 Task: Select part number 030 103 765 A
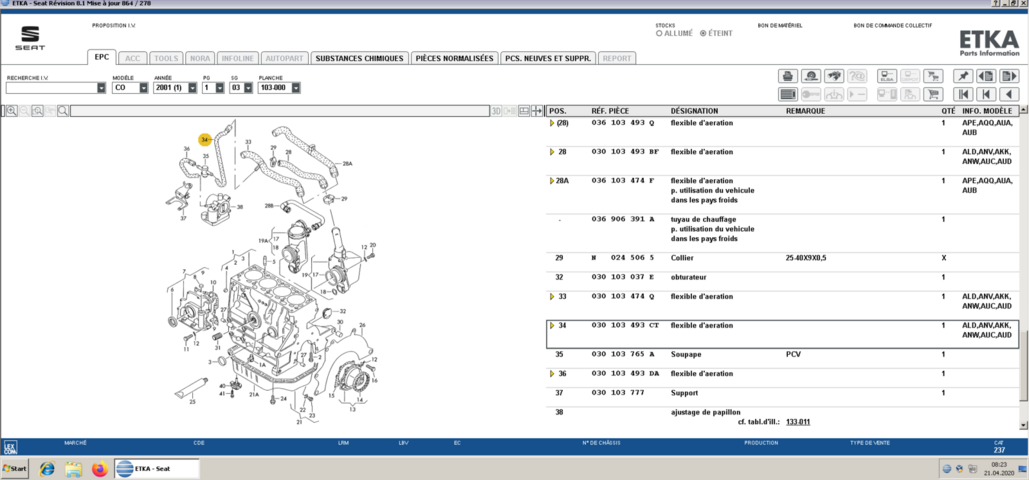click(623, 354)
